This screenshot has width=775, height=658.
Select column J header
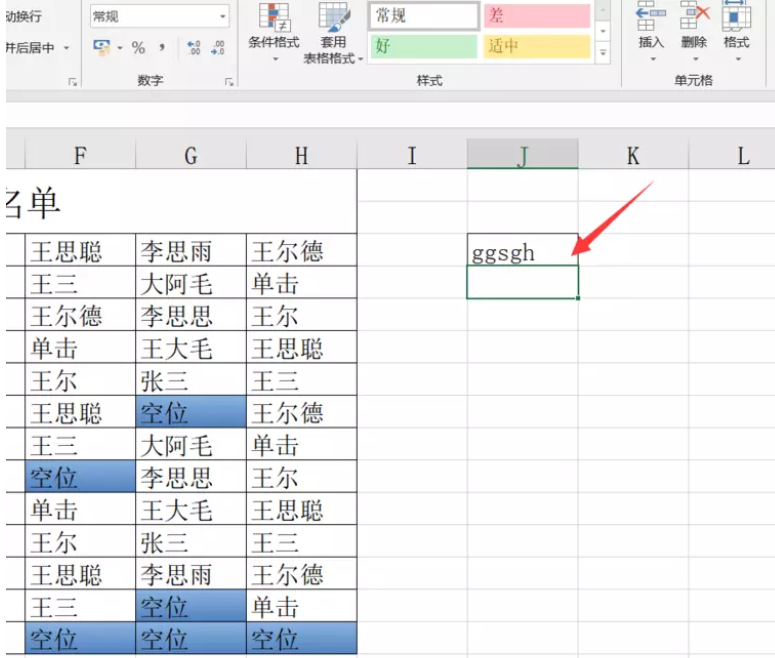point(522,155)
